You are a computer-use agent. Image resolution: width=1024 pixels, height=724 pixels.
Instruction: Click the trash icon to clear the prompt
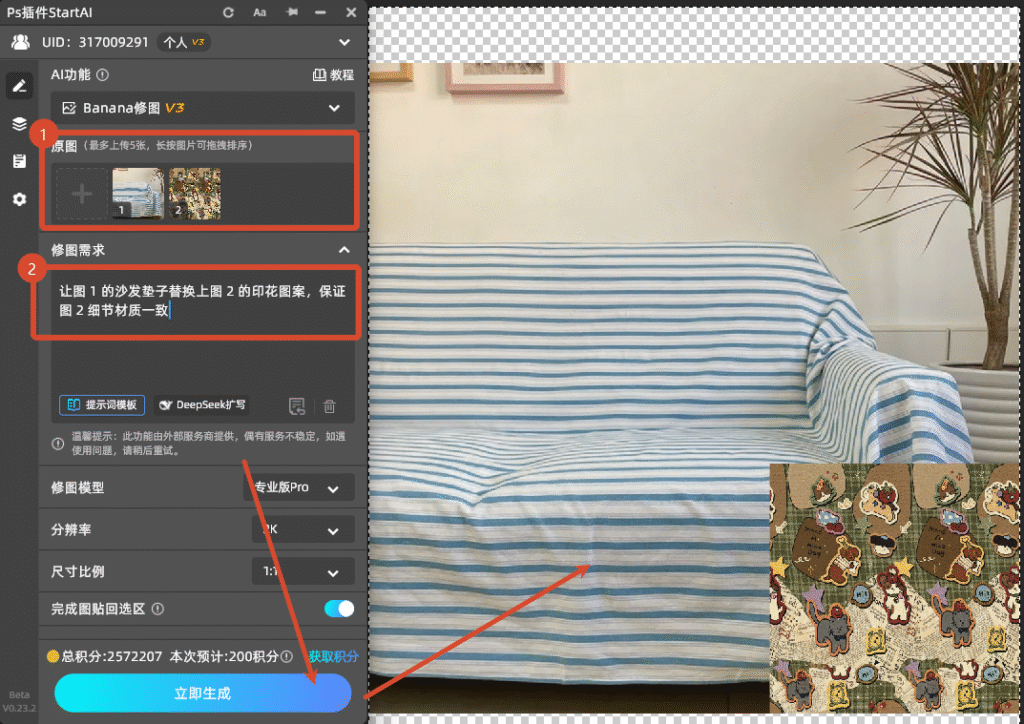tap(329, 406)
